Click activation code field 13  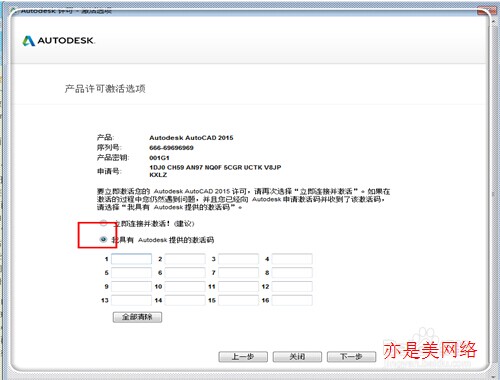[x=131, y=300]
